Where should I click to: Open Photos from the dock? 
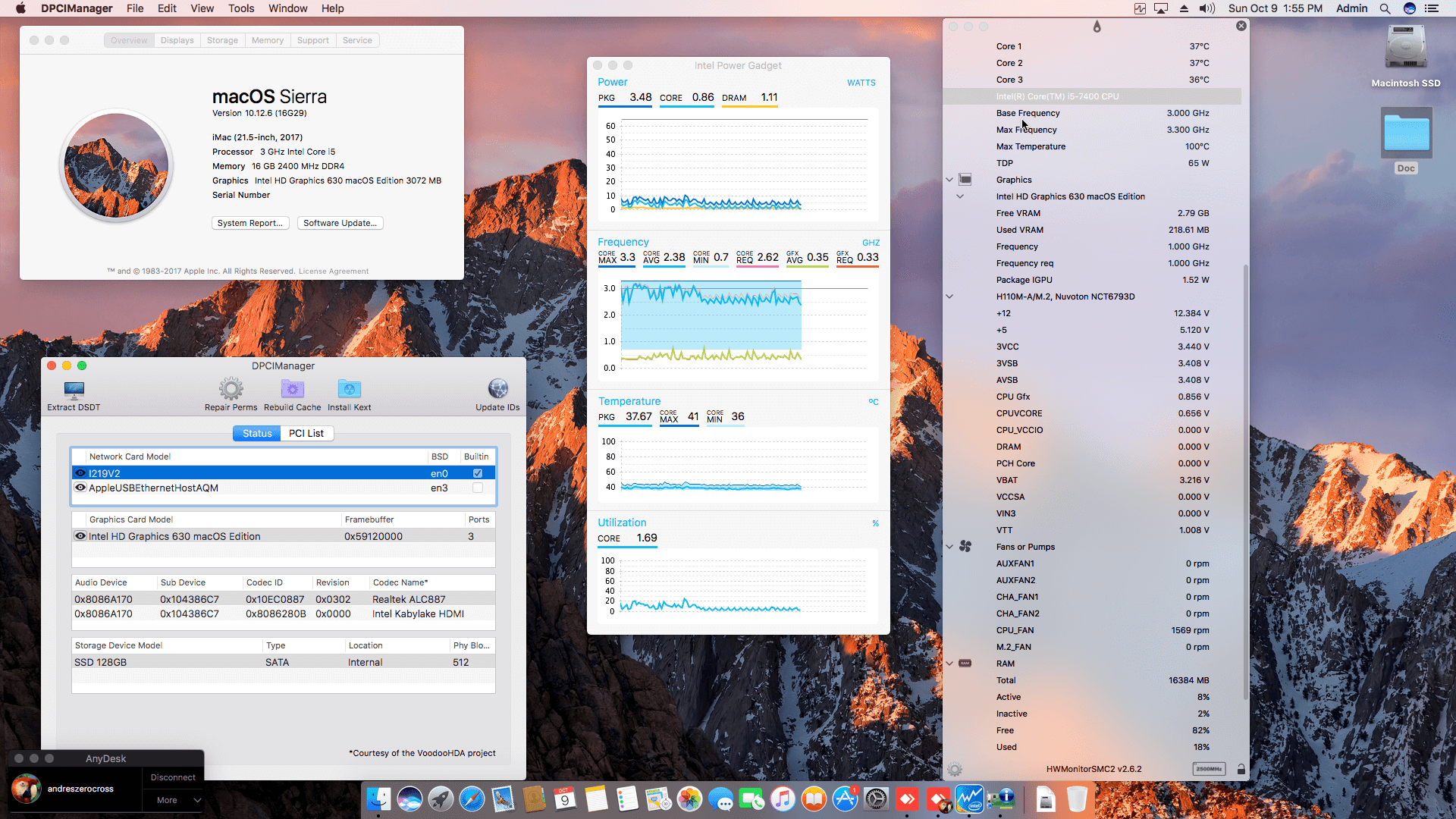point(689,799)
